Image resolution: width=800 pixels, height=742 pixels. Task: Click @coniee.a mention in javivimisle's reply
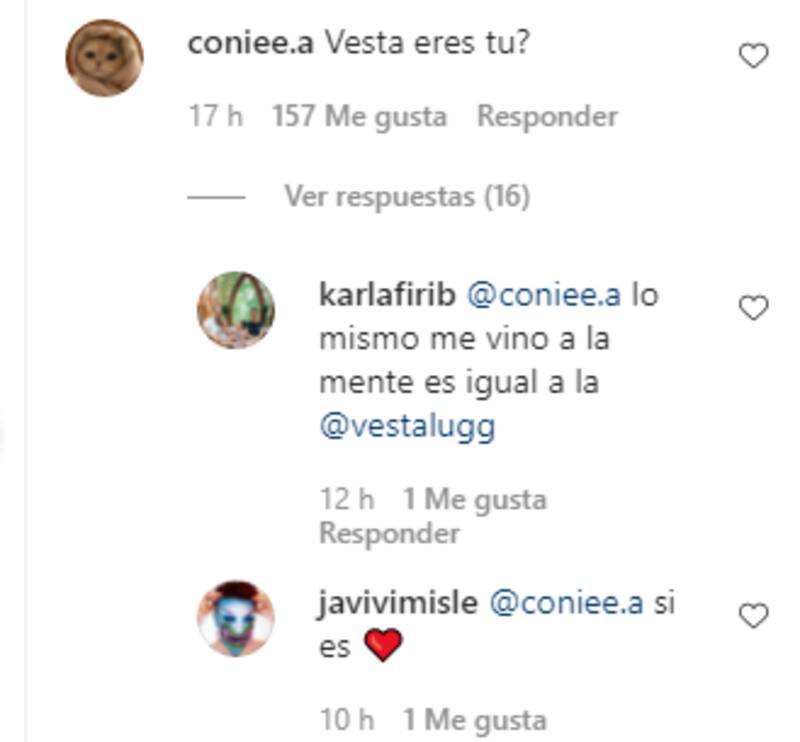click(566, 604)
